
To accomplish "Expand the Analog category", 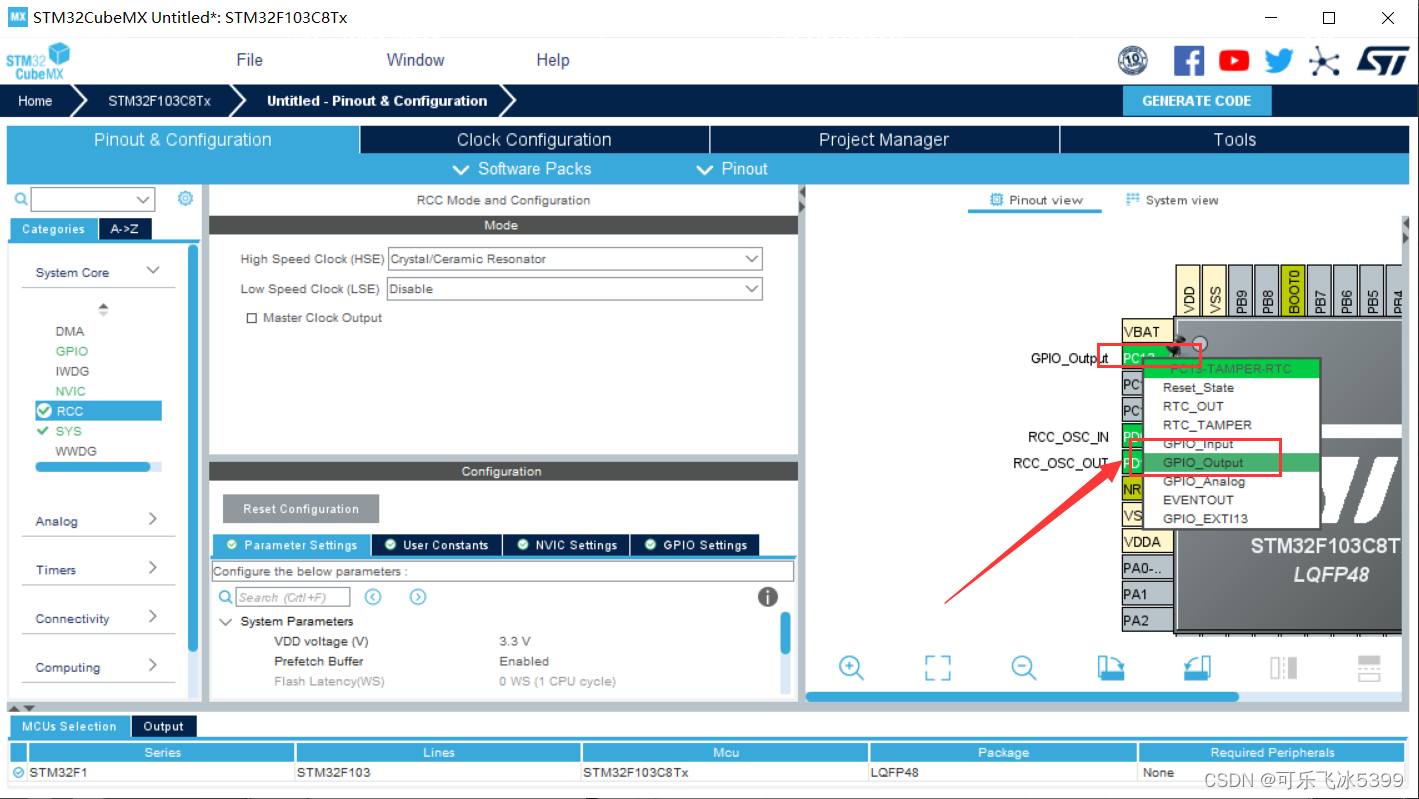I will click(153, 518).
